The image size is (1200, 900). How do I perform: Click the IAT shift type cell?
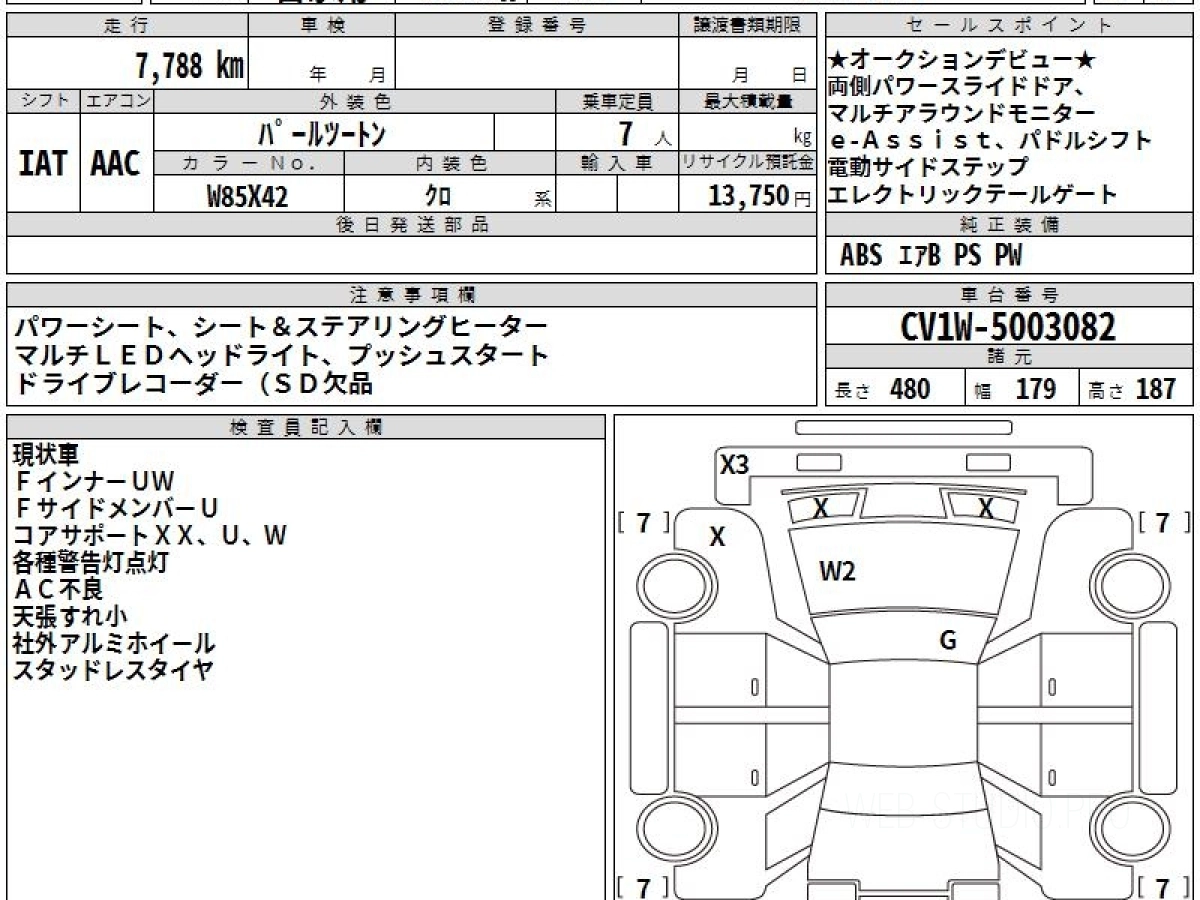43,164
